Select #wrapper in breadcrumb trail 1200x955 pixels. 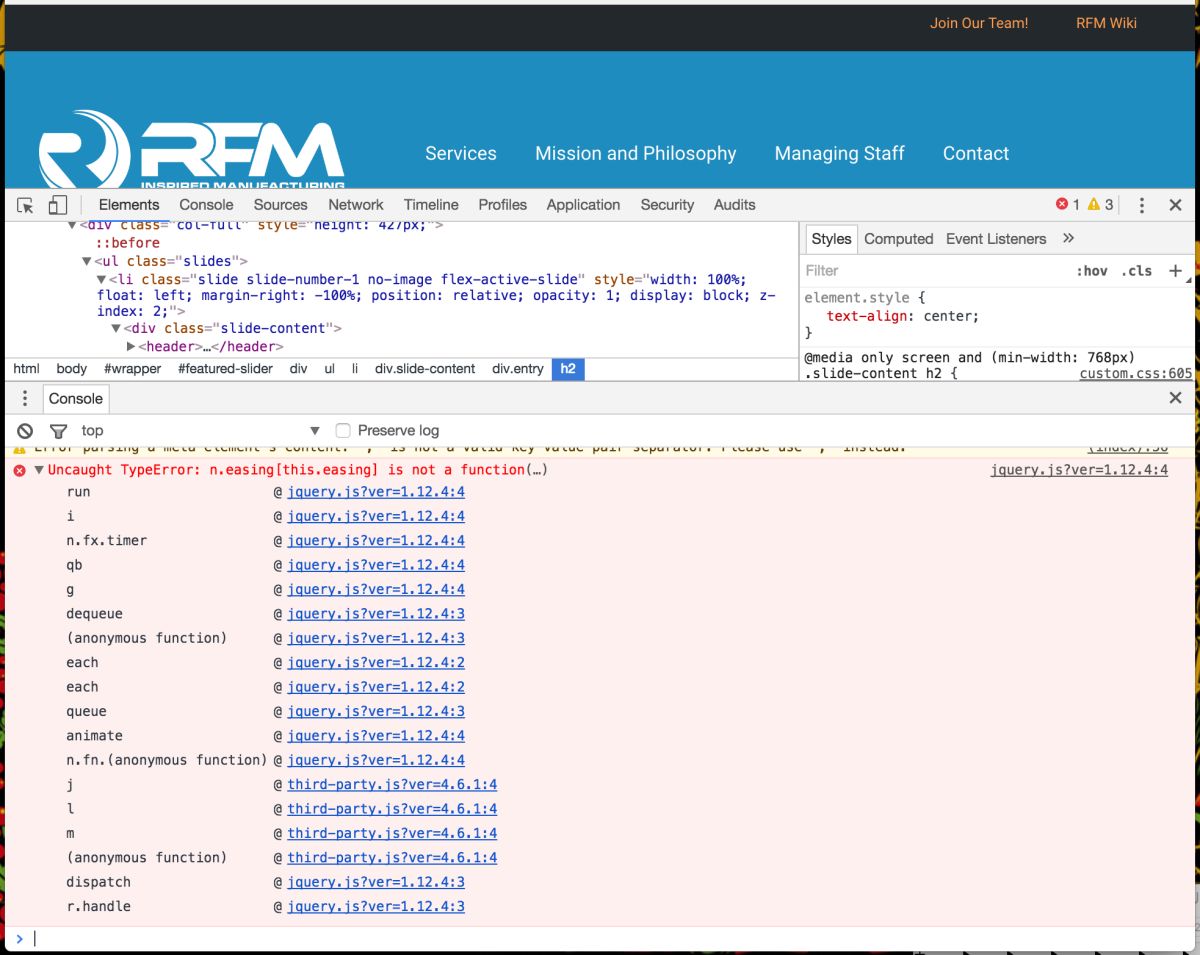pos(133,369)
